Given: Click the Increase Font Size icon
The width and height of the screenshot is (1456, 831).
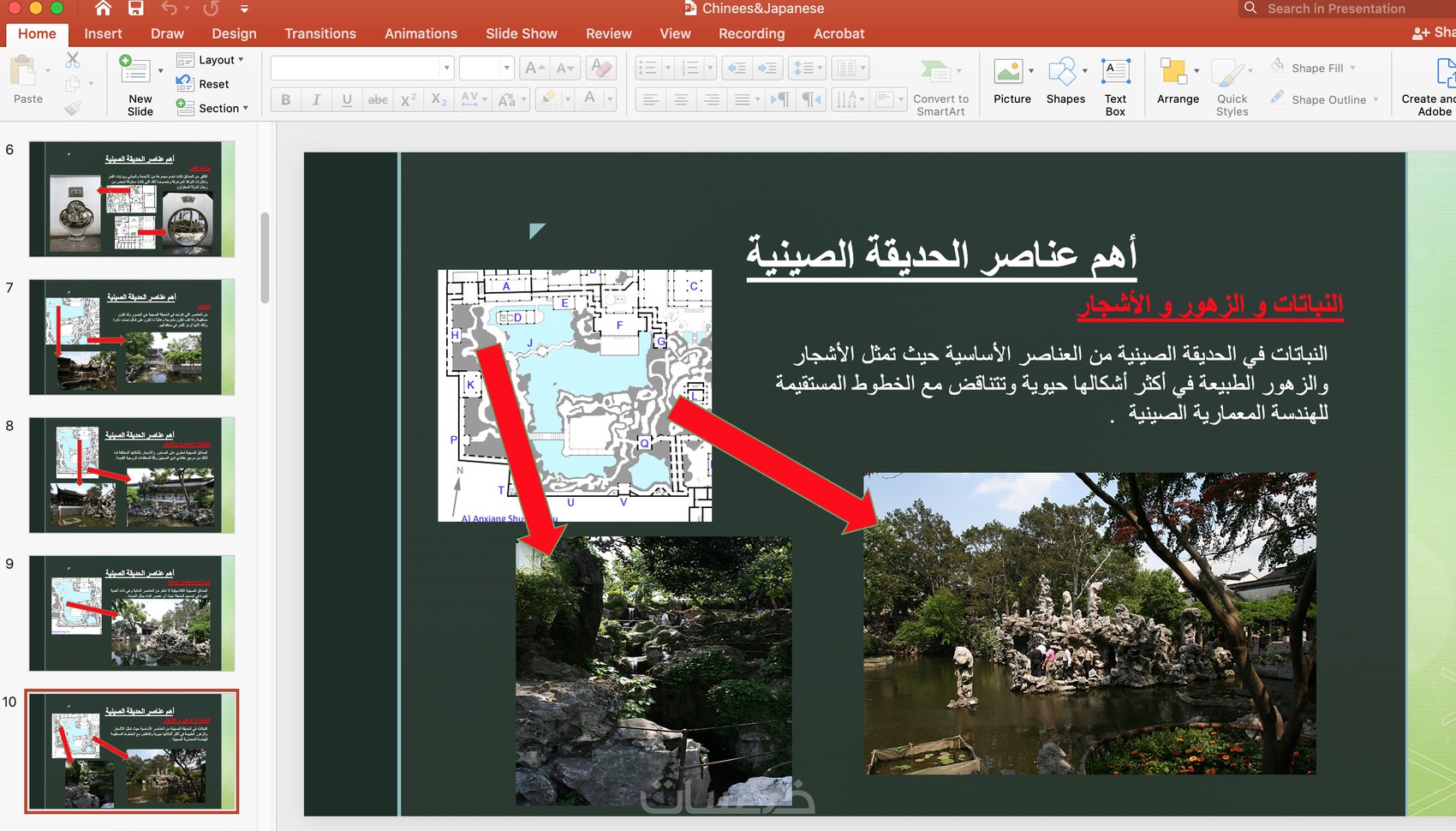Looking at the screenshot, I should tap(531, 67).
